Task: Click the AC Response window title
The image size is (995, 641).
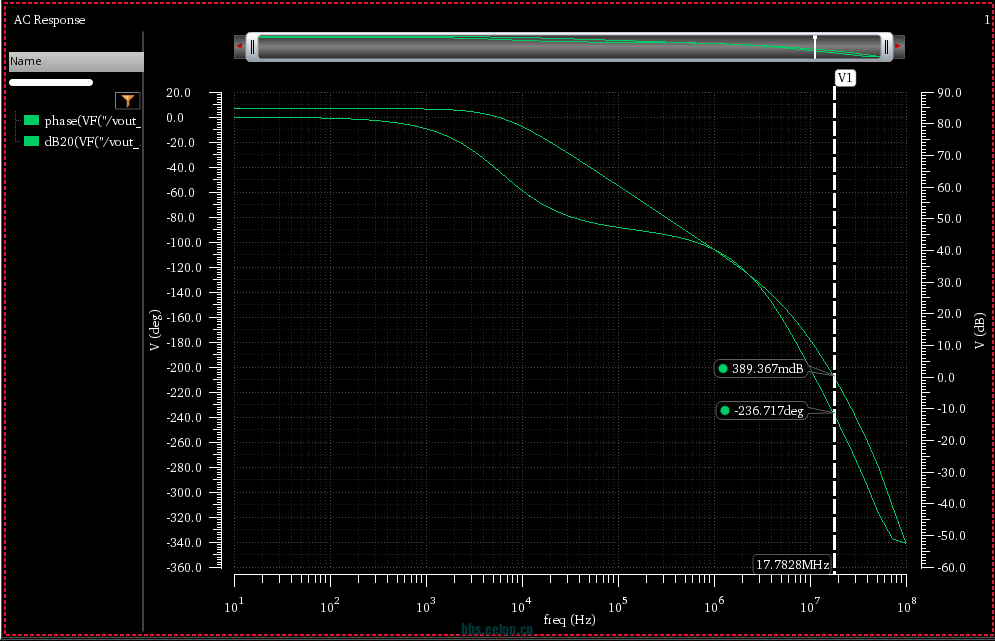Action: [49, 20]
